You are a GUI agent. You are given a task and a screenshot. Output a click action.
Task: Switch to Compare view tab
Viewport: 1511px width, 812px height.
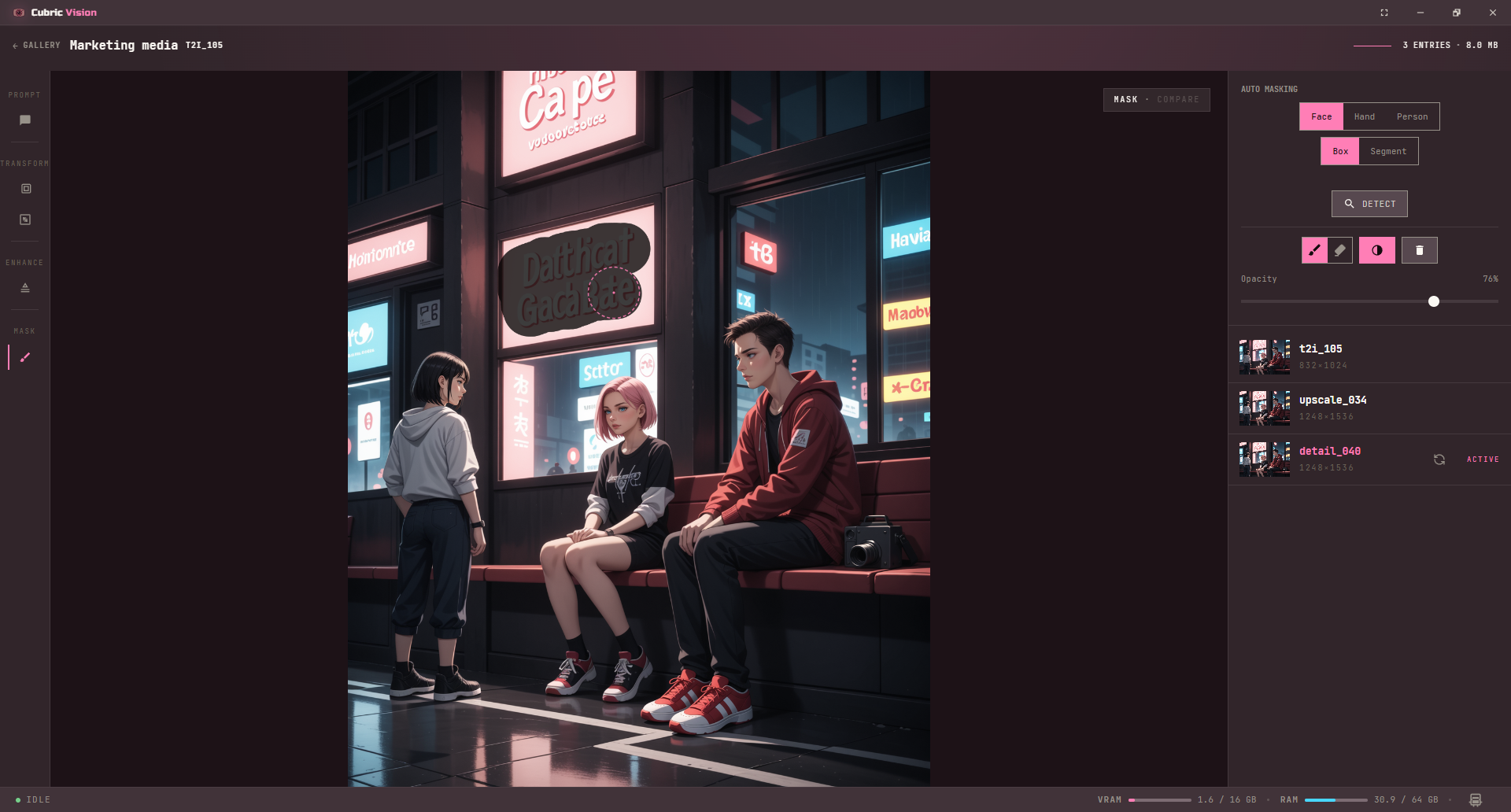(x=1178, y=100)
